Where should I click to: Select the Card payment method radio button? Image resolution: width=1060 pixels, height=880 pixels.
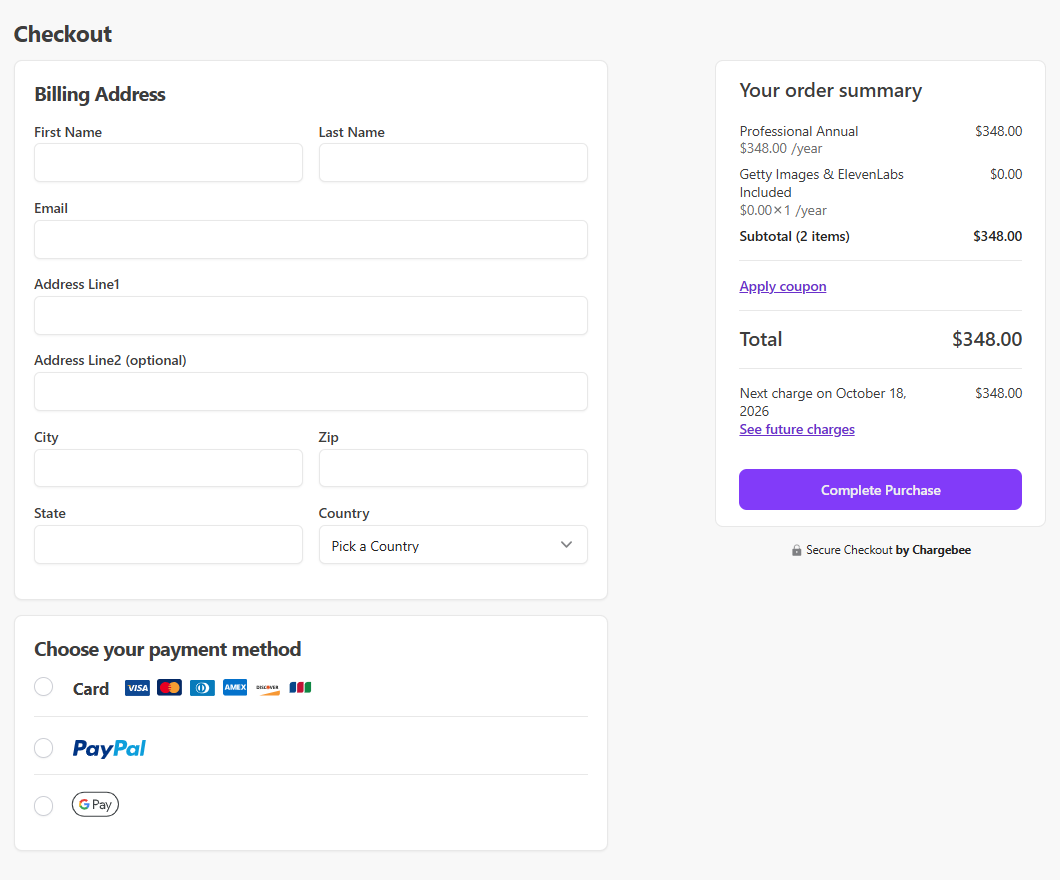click(x=43, y=687)
